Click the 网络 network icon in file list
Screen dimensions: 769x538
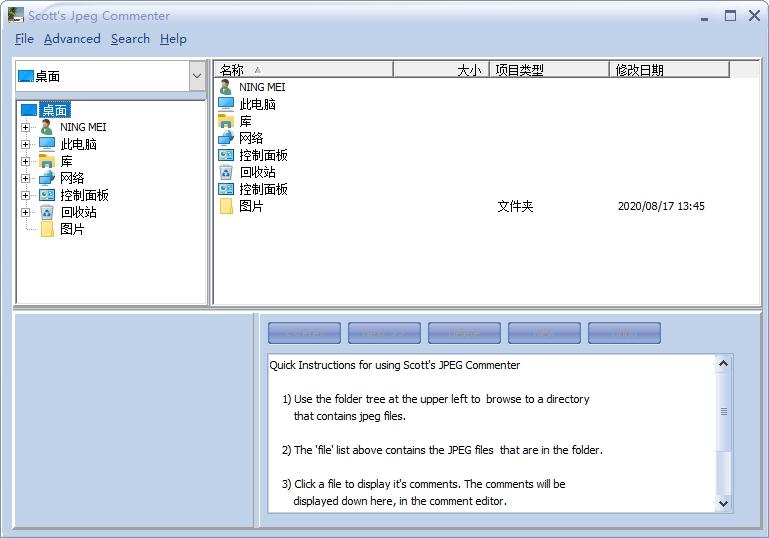point(226,138)
